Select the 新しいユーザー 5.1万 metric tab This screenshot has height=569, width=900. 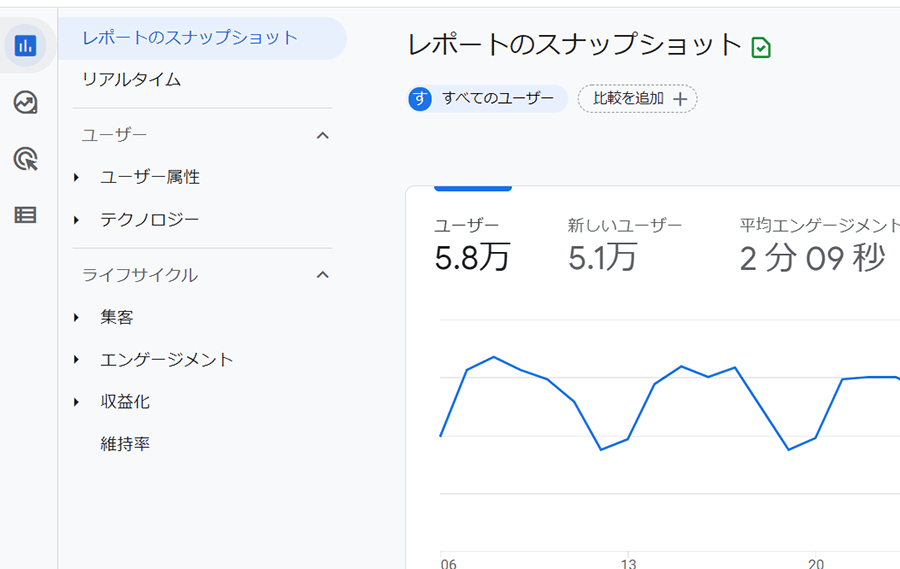tap(624, 245)
